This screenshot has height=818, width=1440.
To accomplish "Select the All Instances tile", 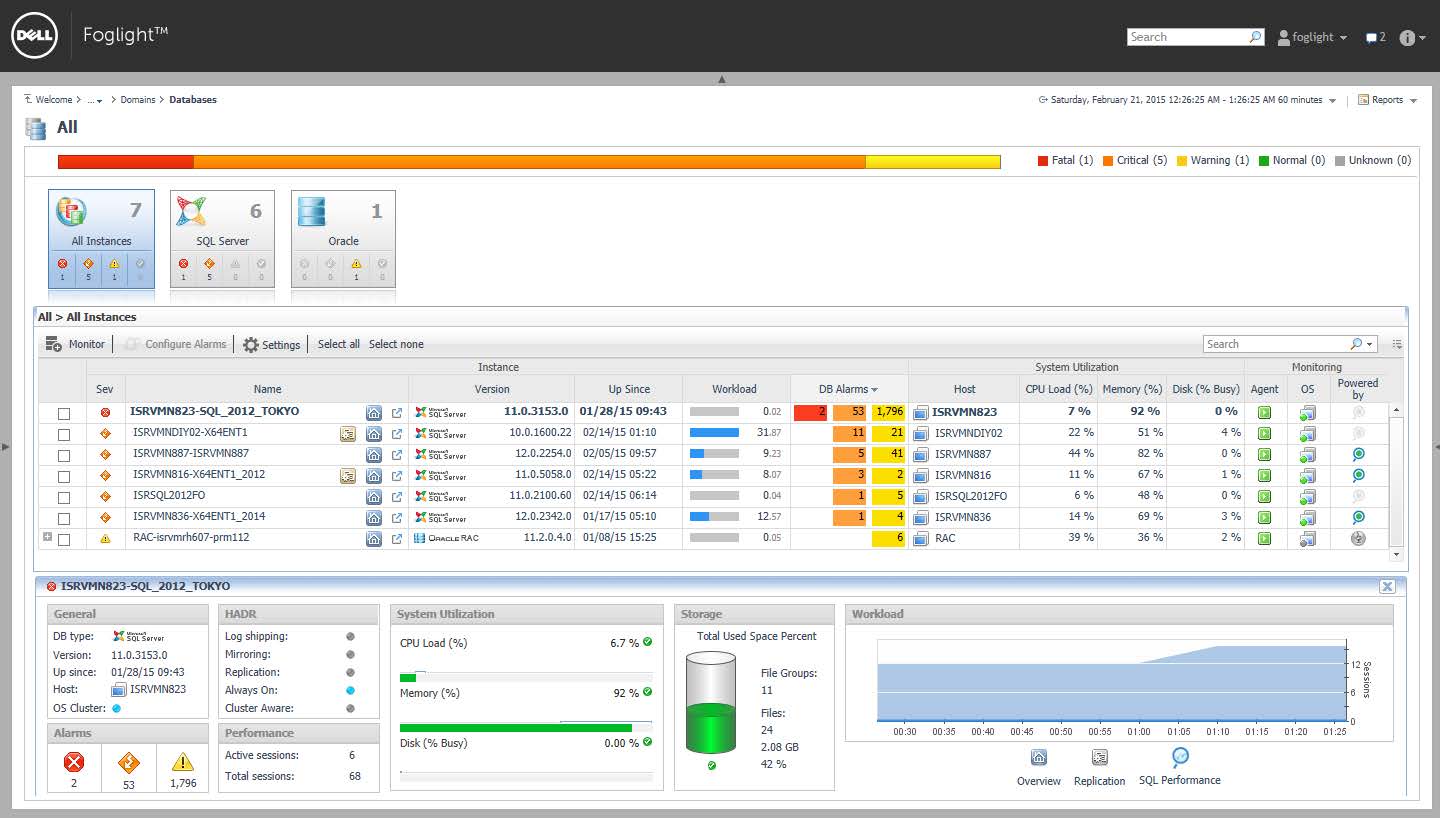I will (x=101, y=239).
